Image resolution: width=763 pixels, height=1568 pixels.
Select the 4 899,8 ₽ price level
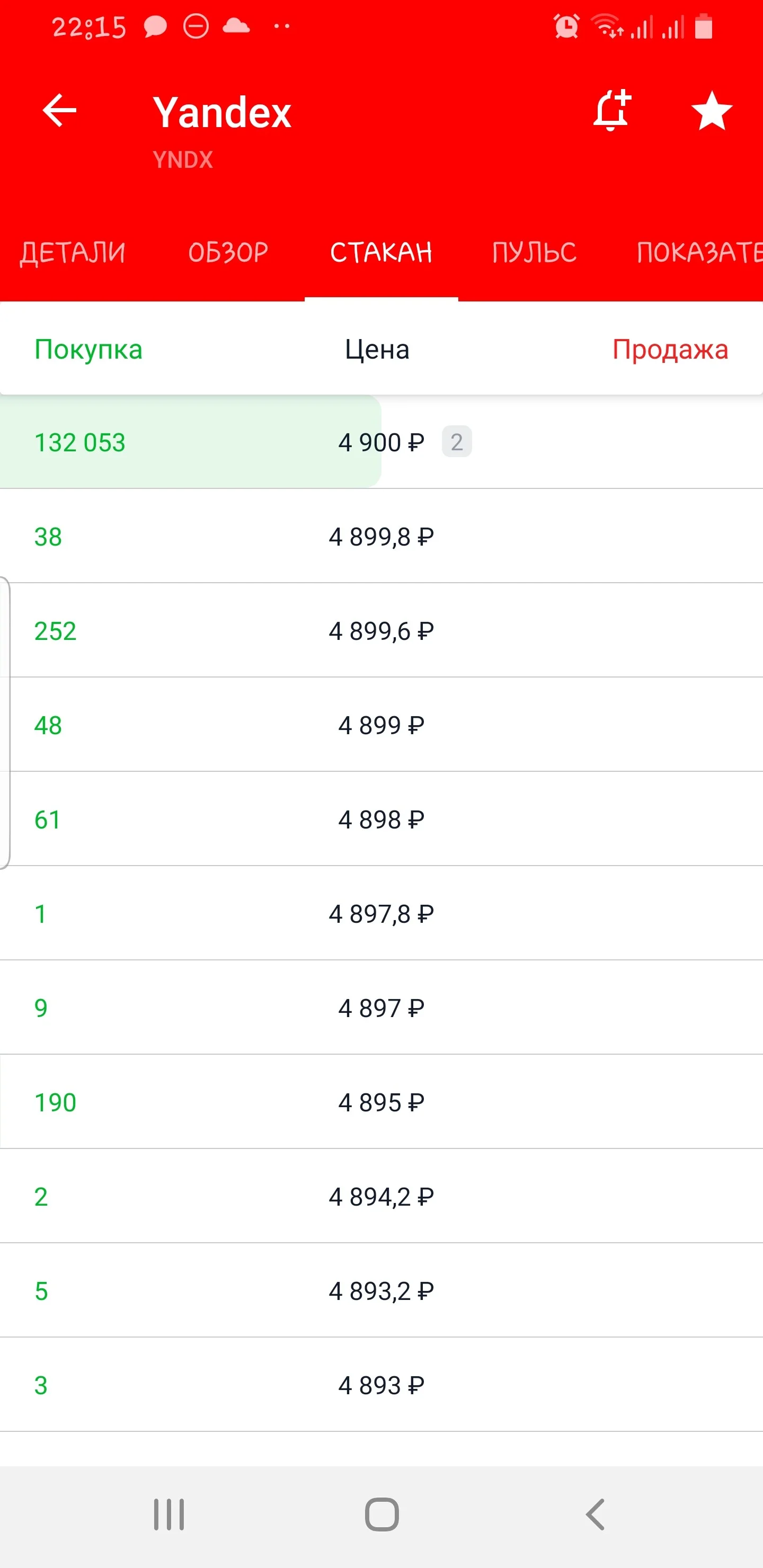pyautogui.click(x=381, y=536)
